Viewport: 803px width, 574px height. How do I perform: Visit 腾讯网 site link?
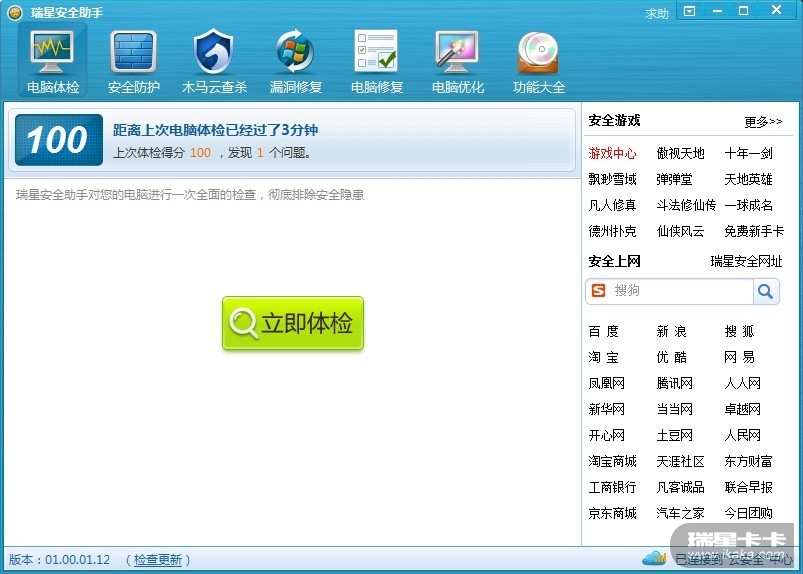[674, 383]
